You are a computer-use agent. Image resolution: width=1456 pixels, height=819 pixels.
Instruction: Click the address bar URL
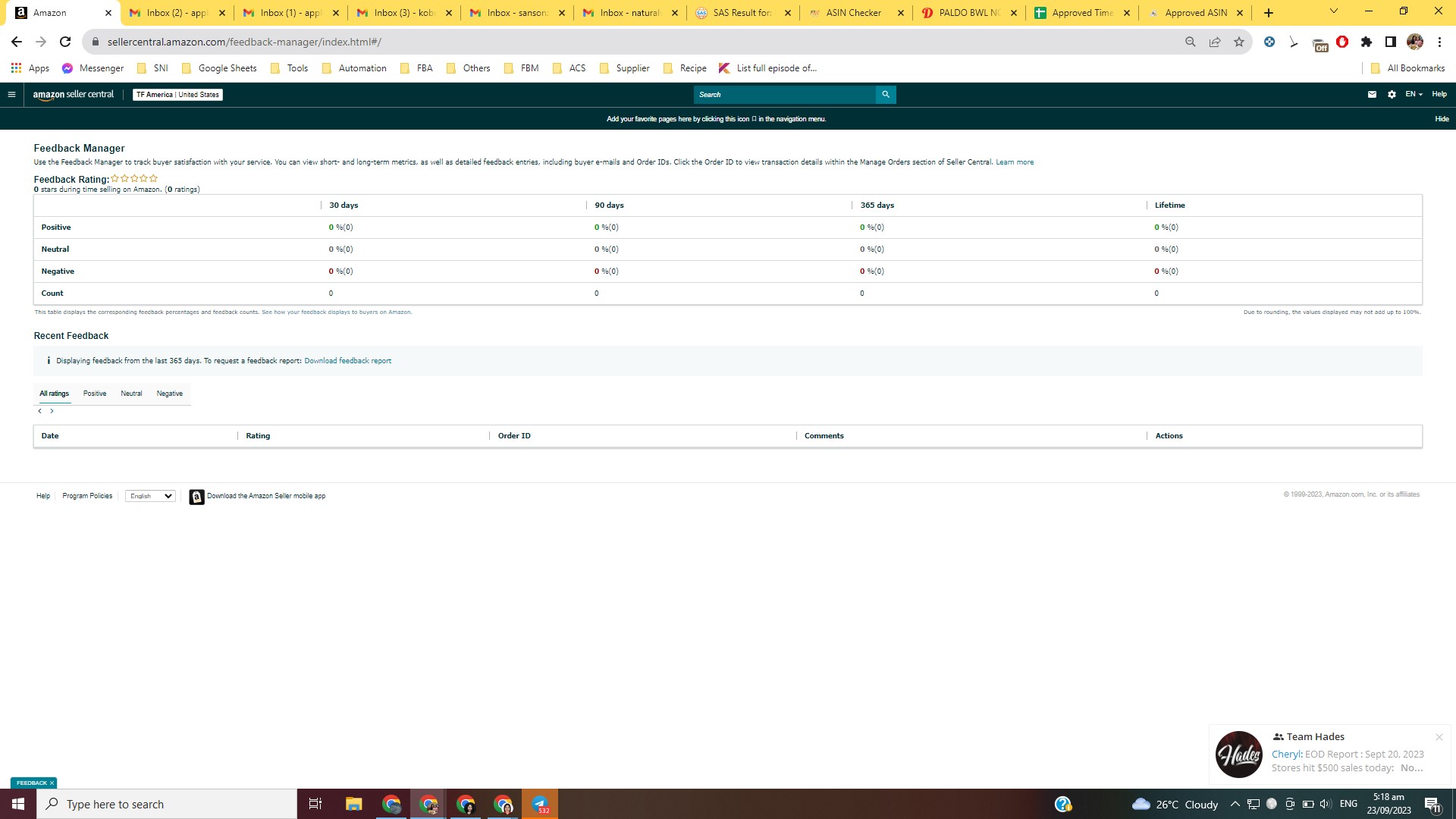coord(244,42)
